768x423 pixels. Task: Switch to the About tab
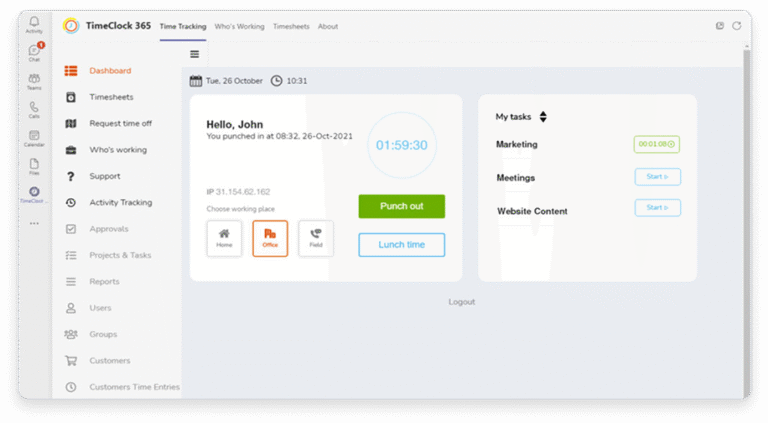pyautogui.click(x=328, y=26)
